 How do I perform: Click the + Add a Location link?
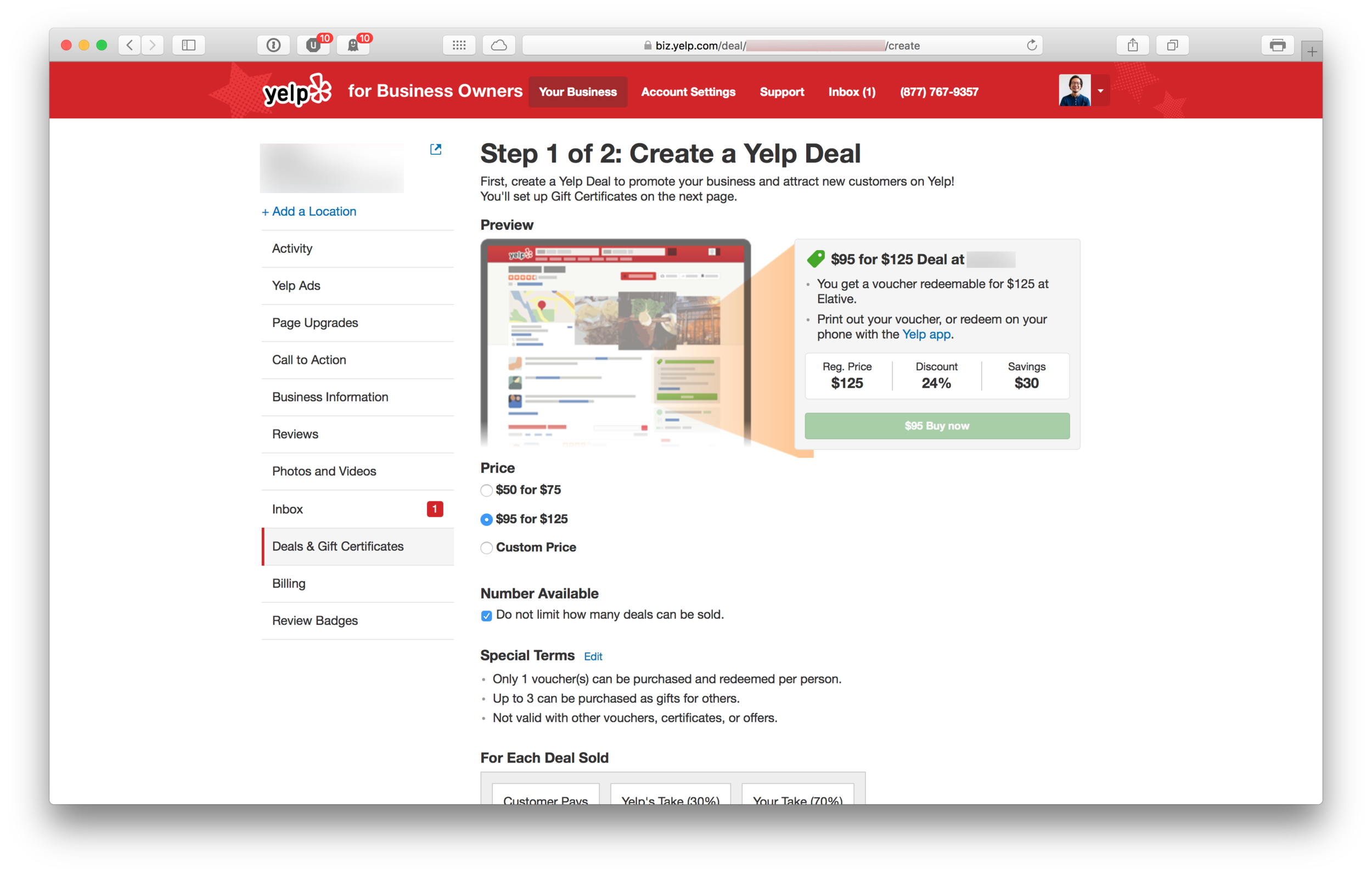(309, 211)
